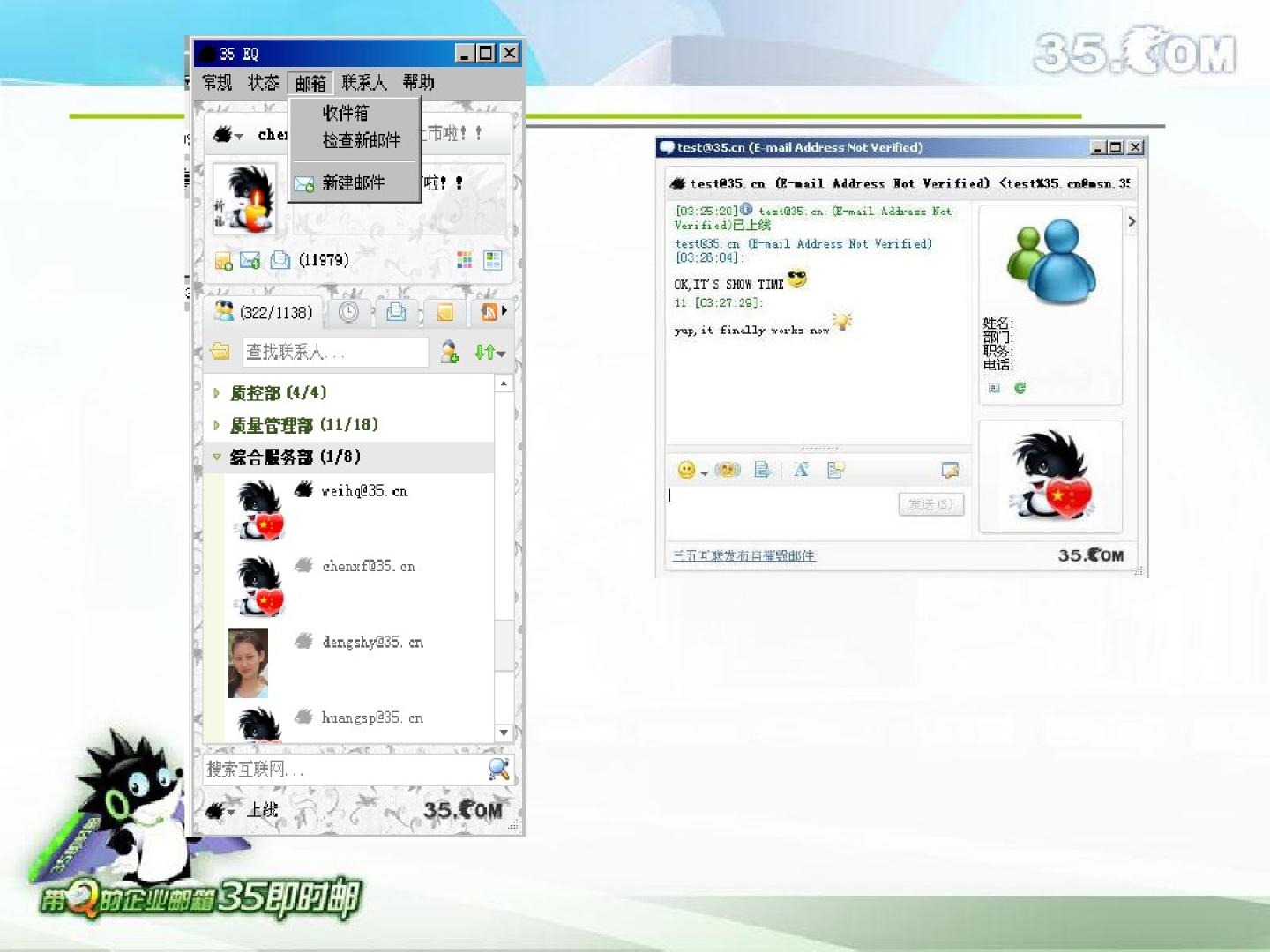Click the refresh icon in the contact card
This screenshot has height=952, width=1270.
tap(1020, 388)
